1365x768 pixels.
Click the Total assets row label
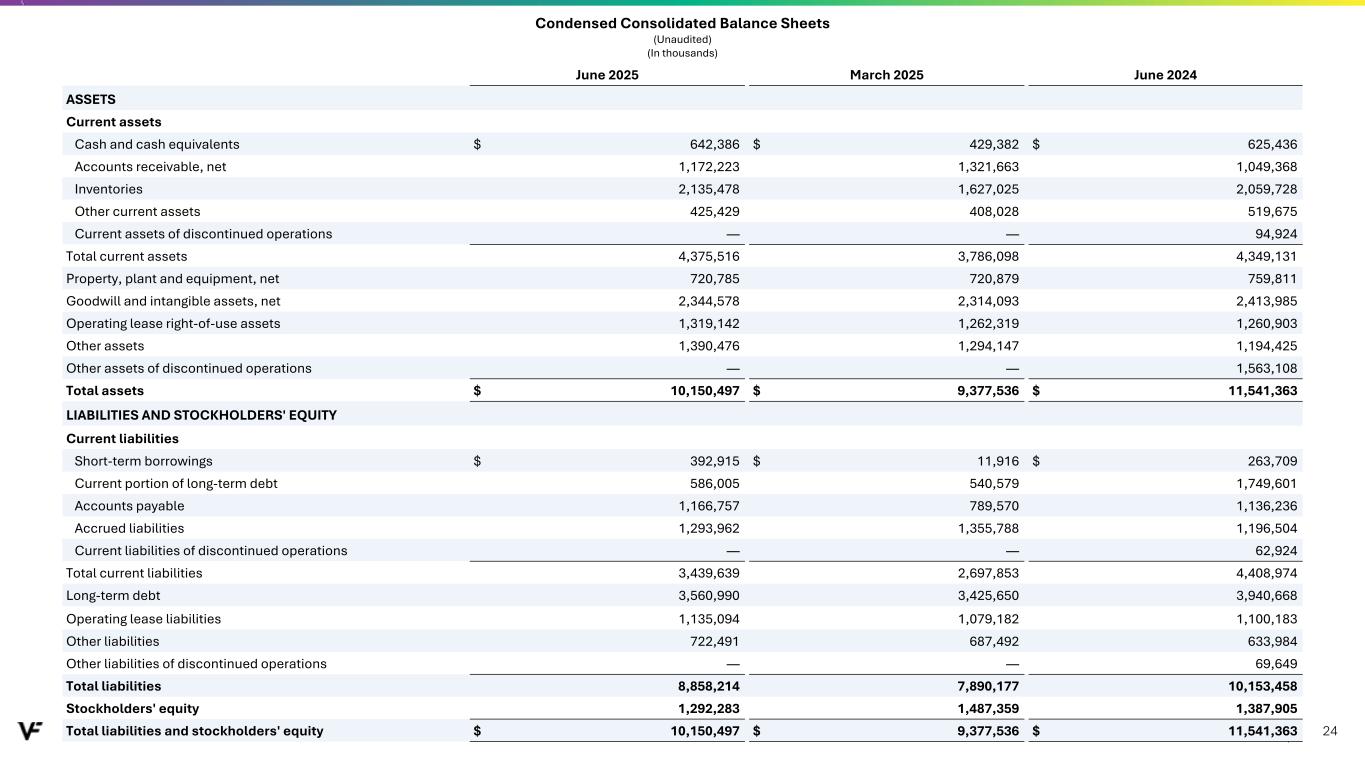pyautogui.click(x=105, y=391)
